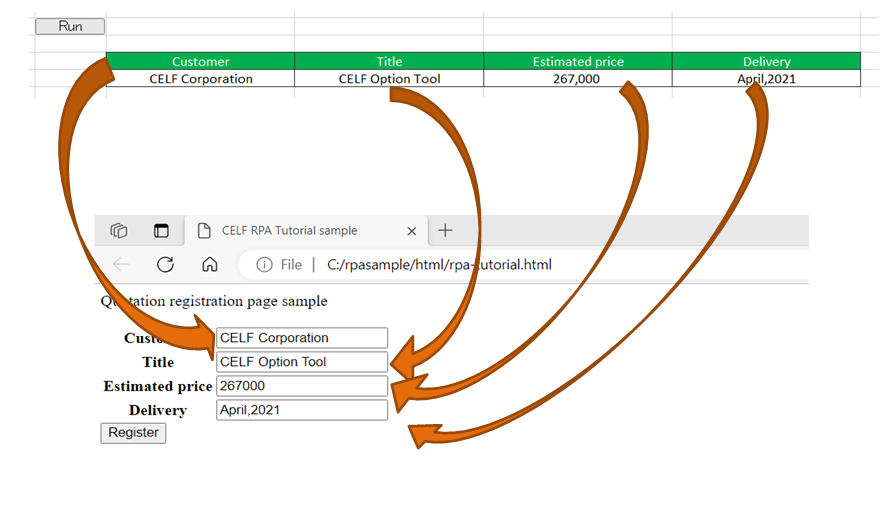This screenshot has height=507, width=891.
Task: Open a new browser tab
Action: pos(445,231)
